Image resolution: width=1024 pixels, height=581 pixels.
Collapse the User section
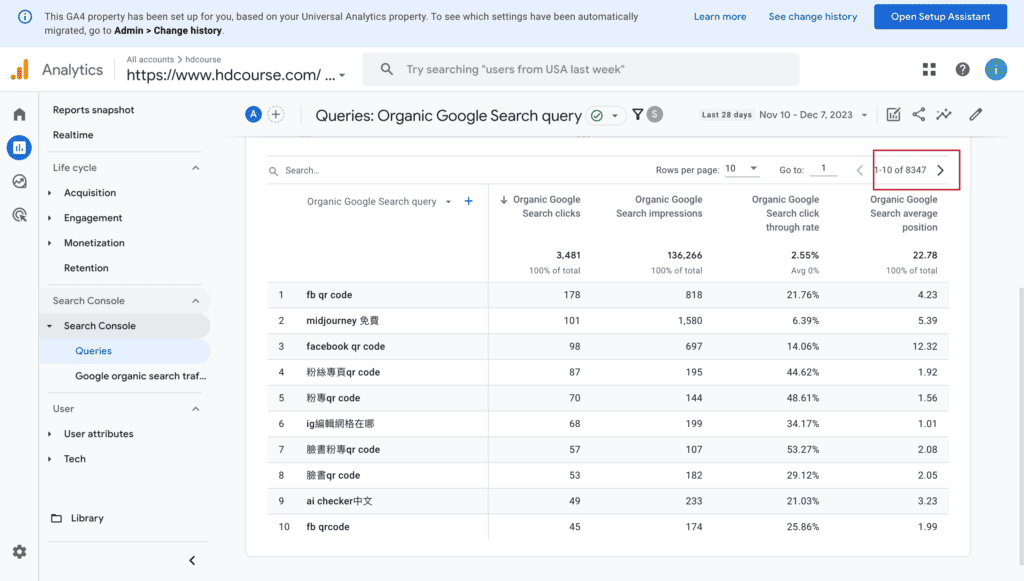[195, 409]
